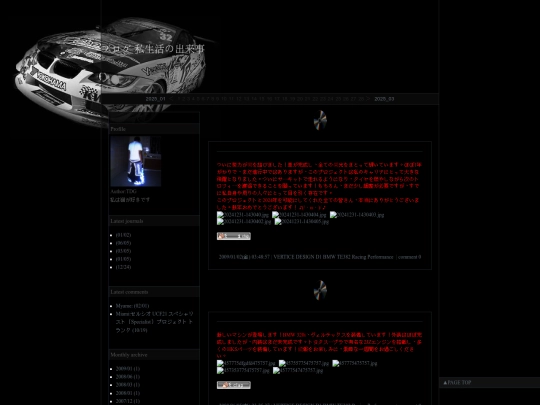Open the profile photo thumbnail
The width and height of the screenshot is (540, 405).
coord(136,161)
